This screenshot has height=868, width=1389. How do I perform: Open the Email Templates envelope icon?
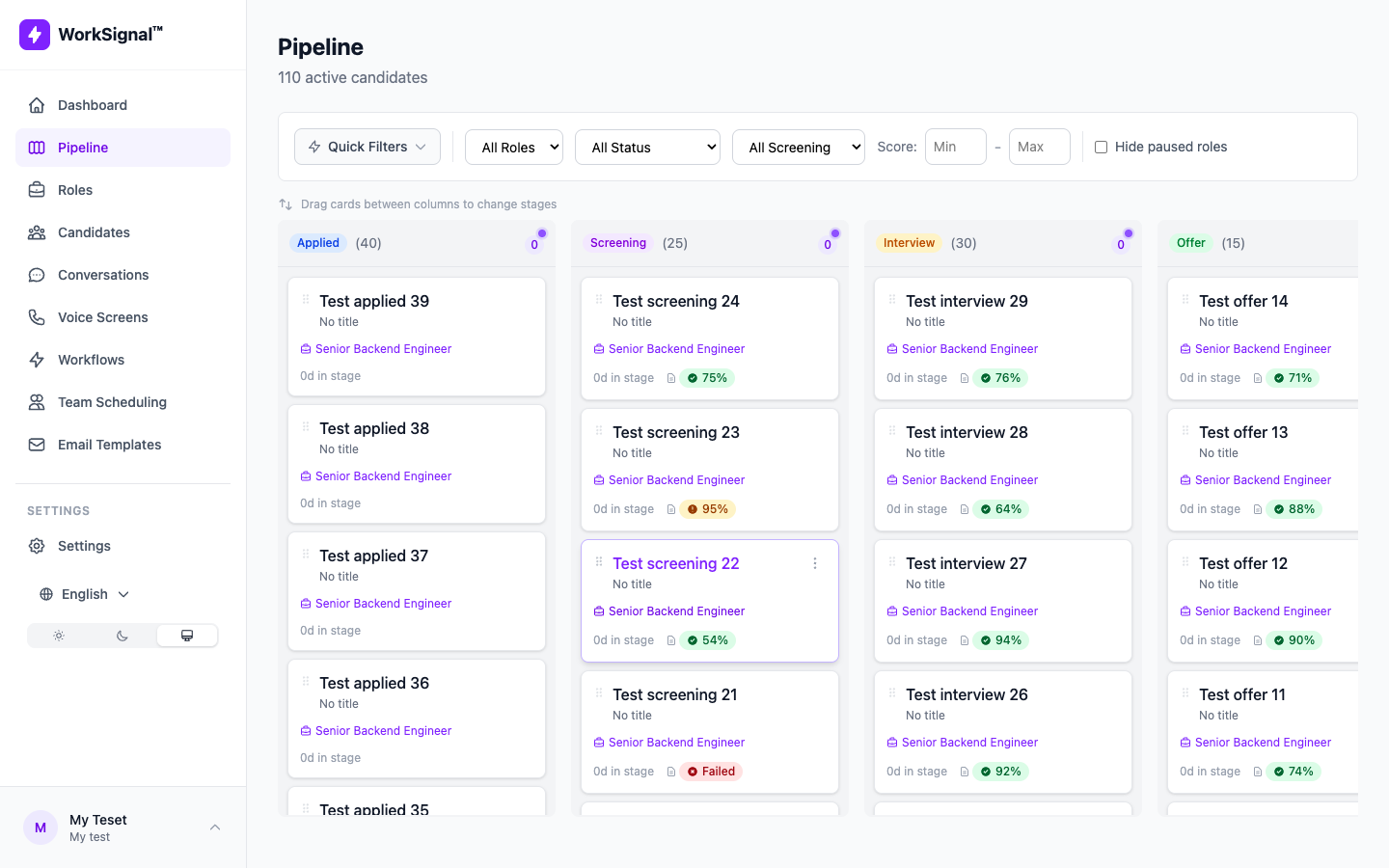tap(37, 444)
